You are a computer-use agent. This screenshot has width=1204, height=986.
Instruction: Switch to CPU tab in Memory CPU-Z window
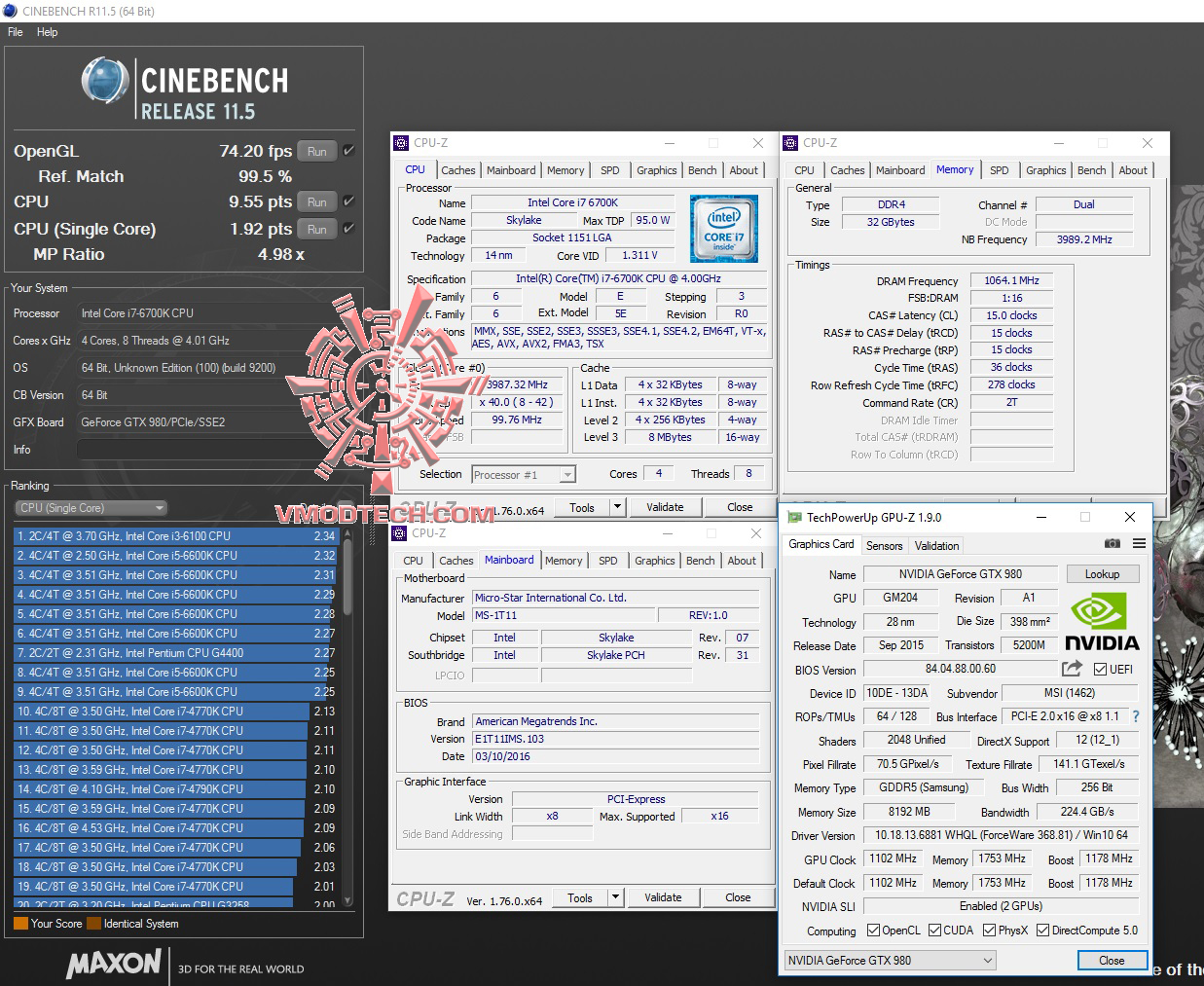coord(804,170)
